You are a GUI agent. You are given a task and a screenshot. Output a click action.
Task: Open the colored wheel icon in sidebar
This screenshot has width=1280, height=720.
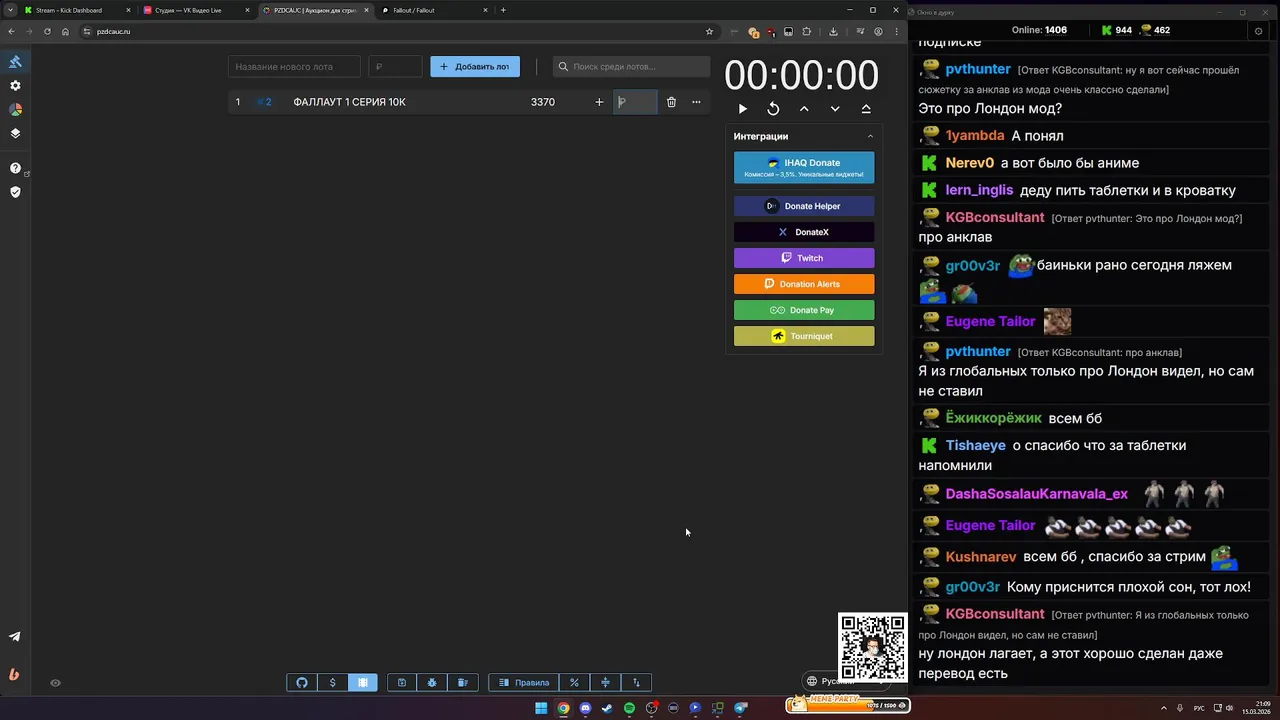coord(15,109)
